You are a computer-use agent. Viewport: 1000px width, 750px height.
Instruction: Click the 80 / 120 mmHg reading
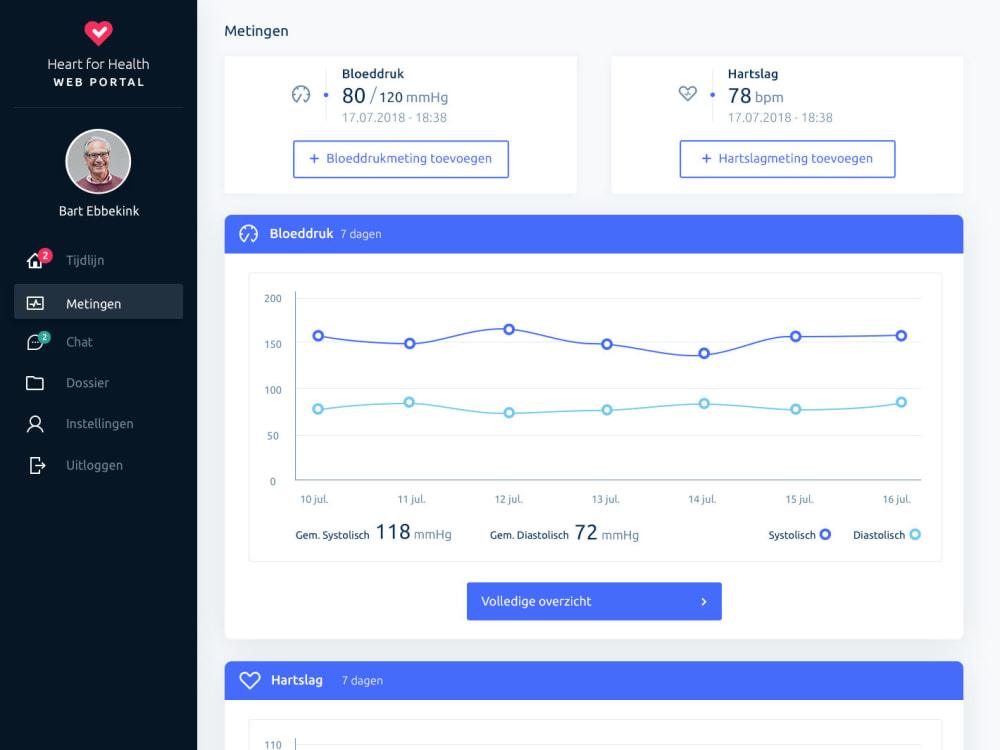[x=395, y=96]
